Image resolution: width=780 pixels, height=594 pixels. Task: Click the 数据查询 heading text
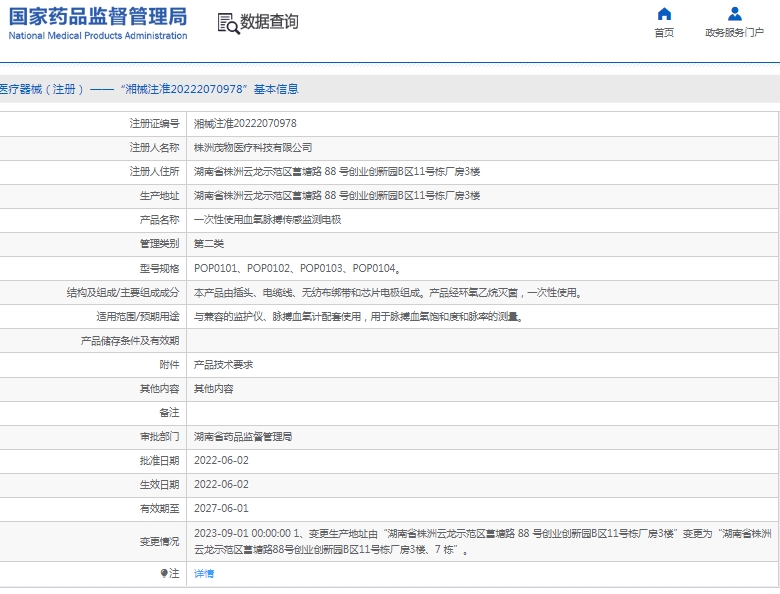pyautogui.click(x=269, y=22)
